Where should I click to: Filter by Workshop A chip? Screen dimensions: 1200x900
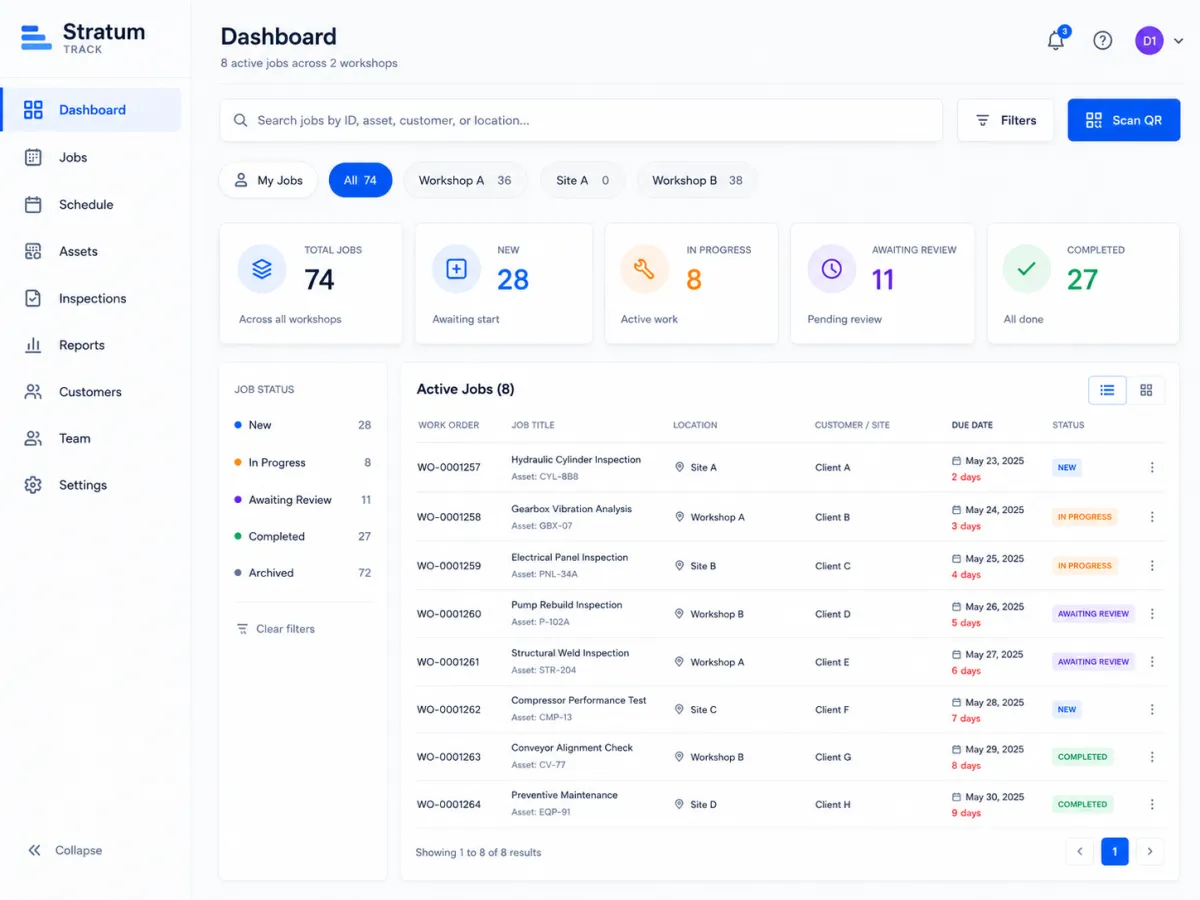(x=465, y=180)
